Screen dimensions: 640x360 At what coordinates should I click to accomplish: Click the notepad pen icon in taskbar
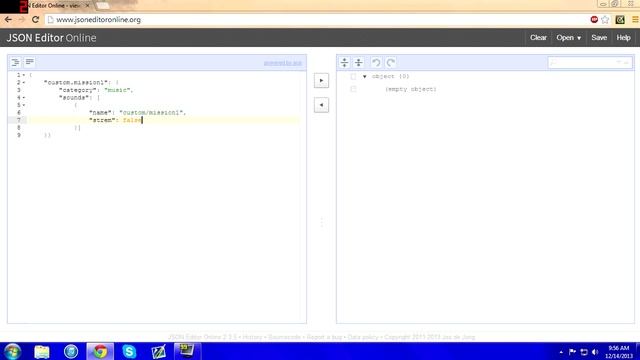(x=158, y=351)
